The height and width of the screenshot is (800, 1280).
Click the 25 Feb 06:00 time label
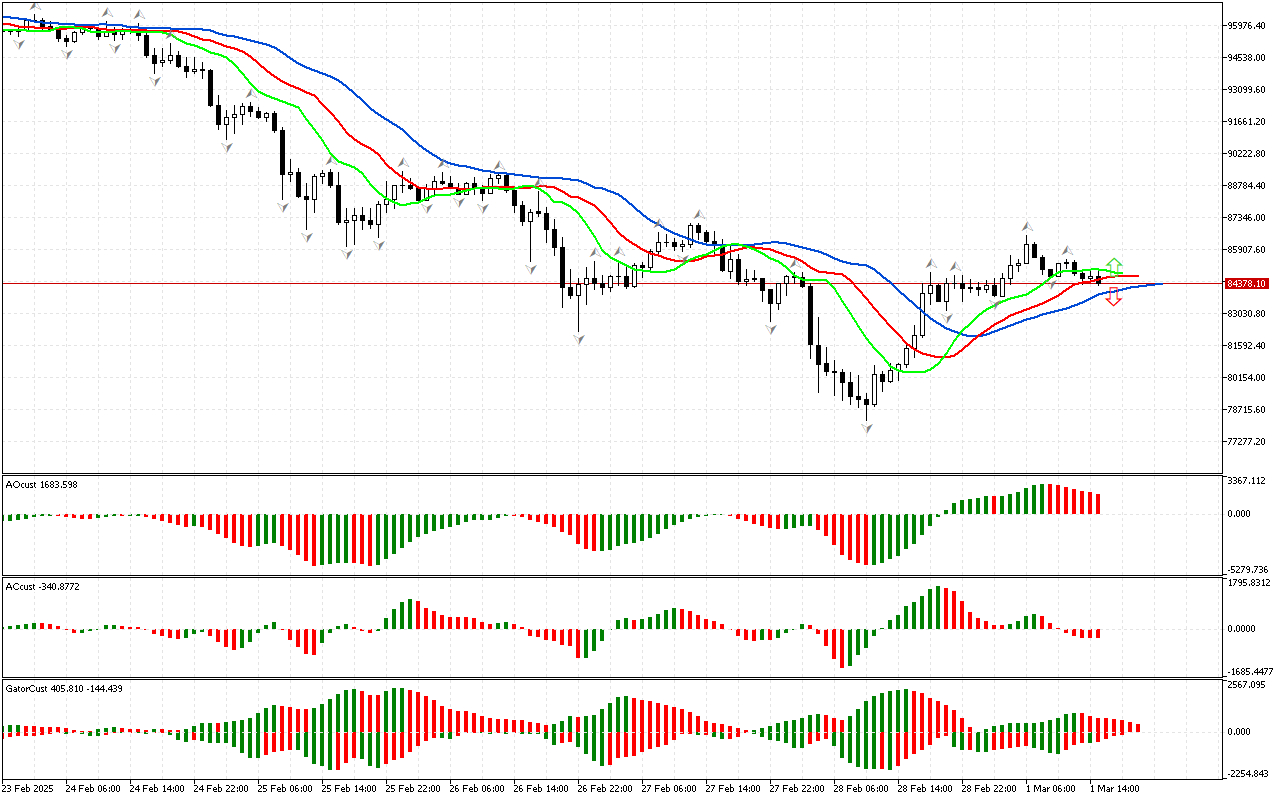285,789
